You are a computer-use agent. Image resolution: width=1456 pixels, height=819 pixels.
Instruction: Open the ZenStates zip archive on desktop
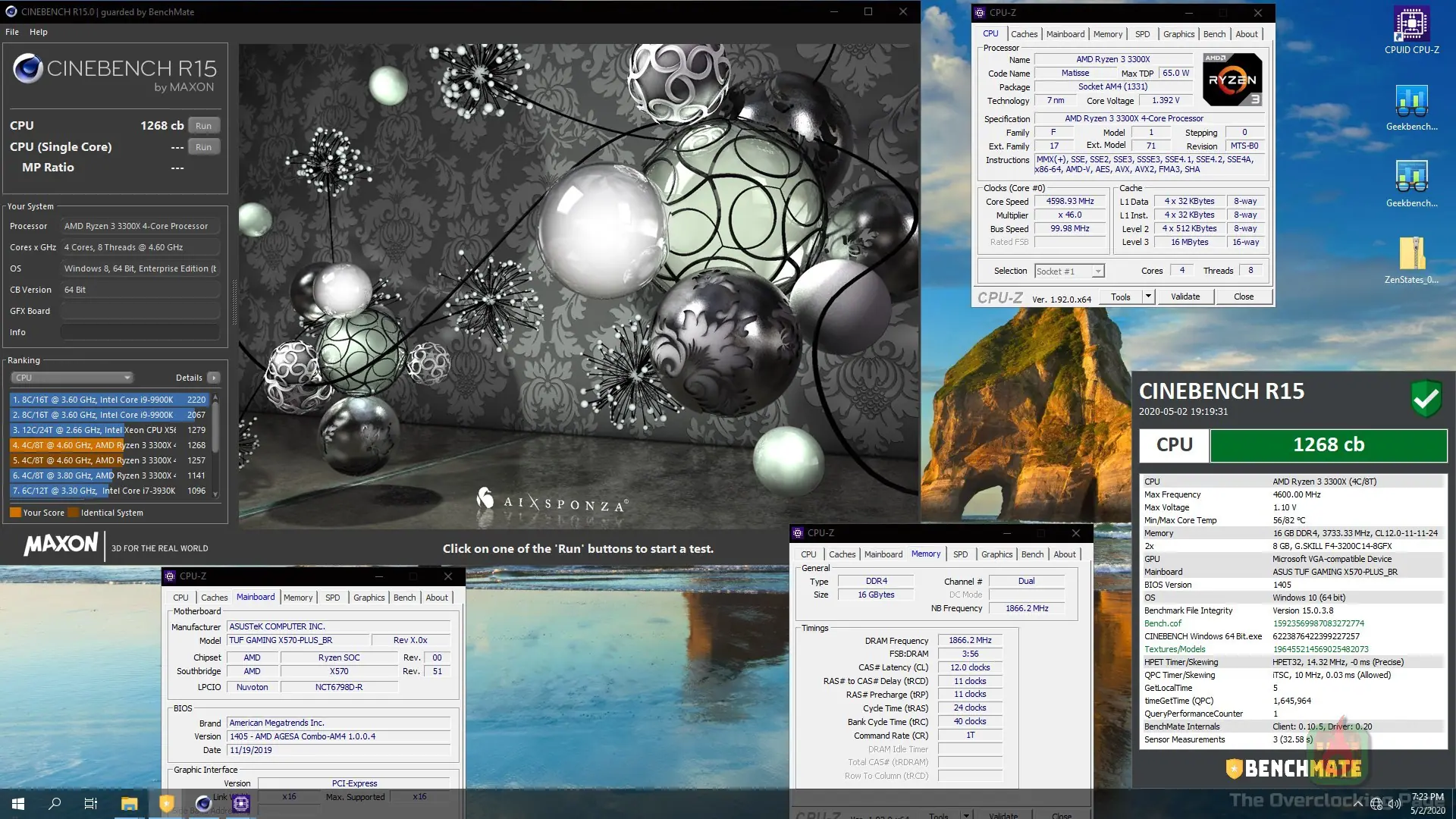(x=1411, y=260)
